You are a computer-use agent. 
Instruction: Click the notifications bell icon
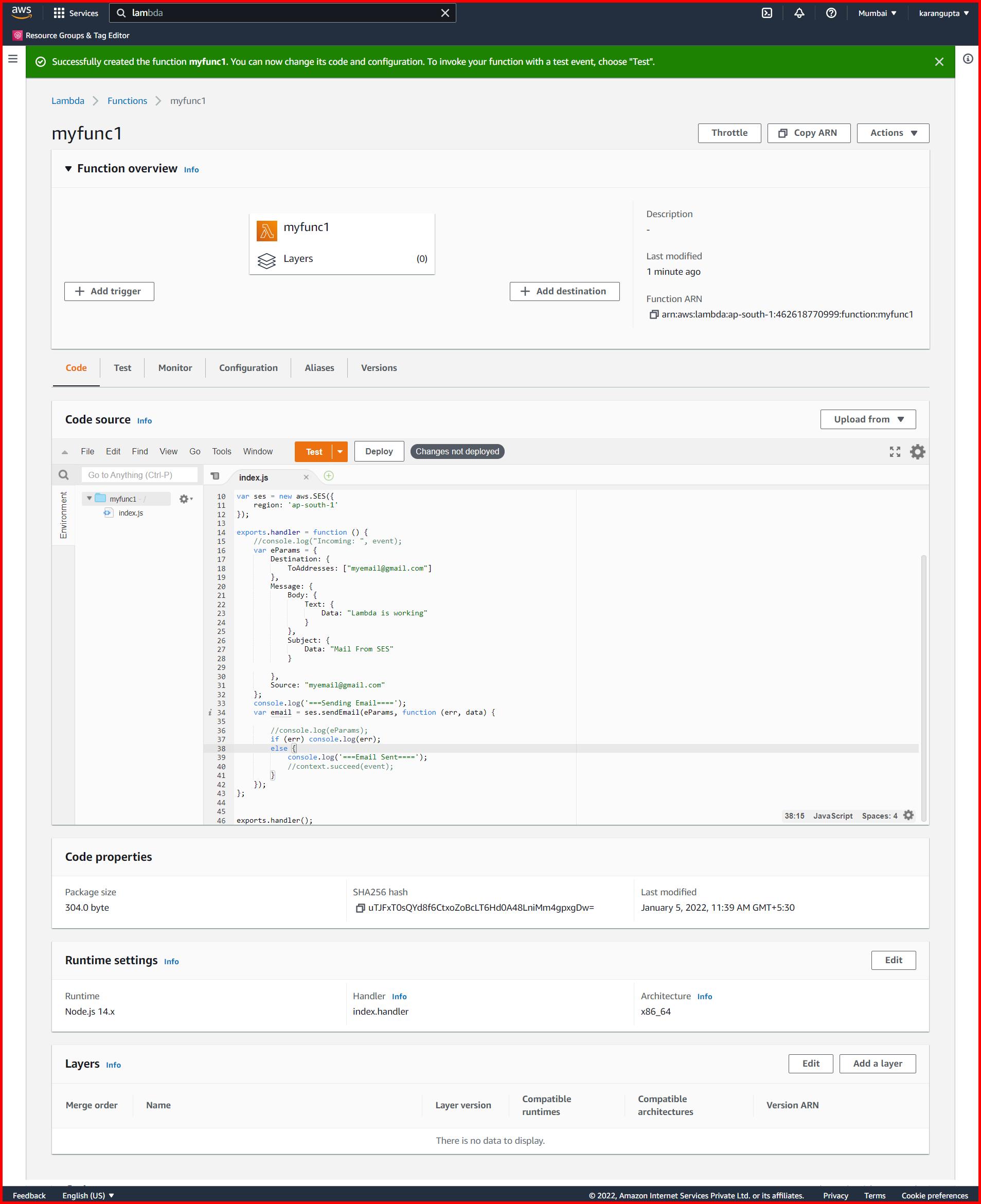(799, 12)
